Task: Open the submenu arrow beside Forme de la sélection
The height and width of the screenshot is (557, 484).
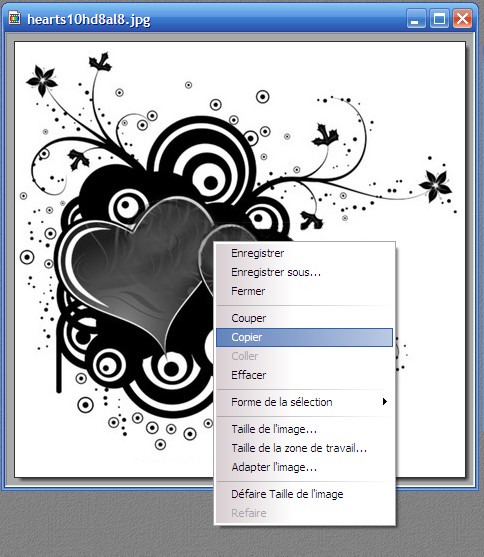Action: (x=384, y=402)
